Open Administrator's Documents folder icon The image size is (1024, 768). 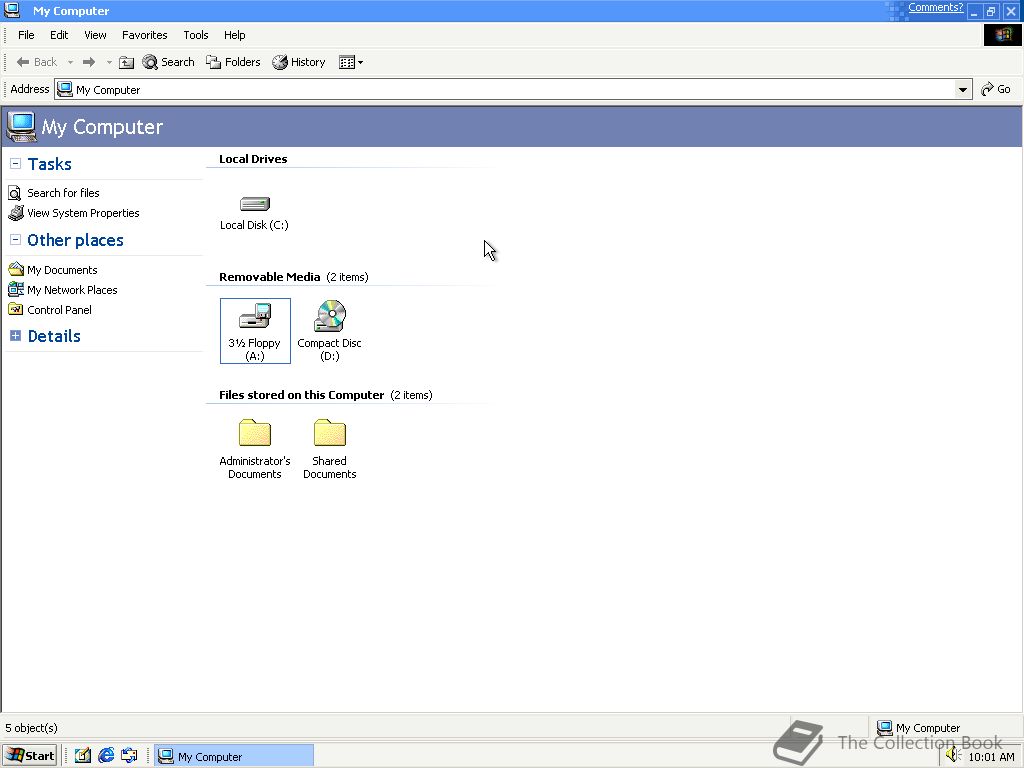point(255,433)
